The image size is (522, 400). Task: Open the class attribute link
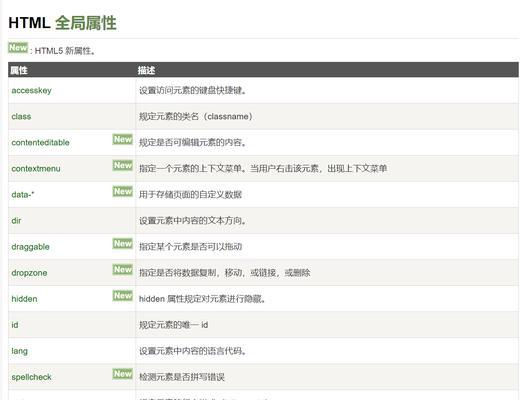point(21,117)
